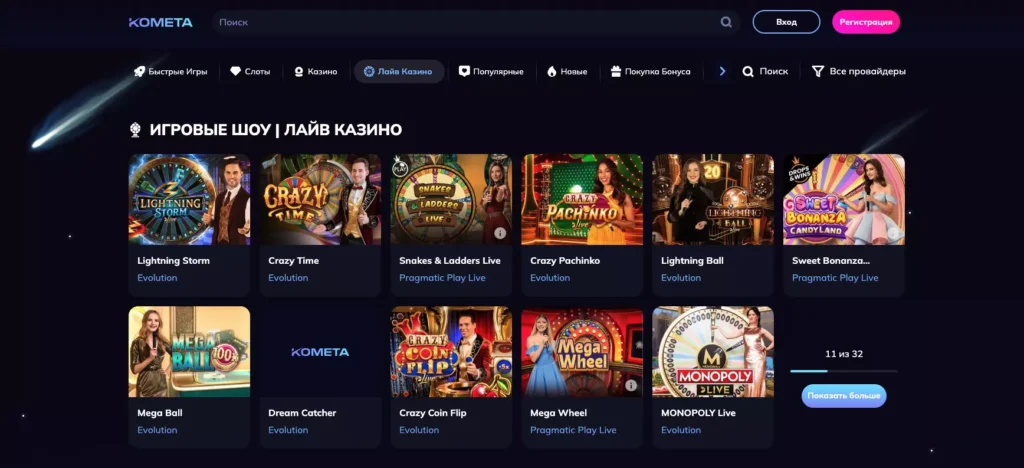Click info icon on Snakes & Ladders Live
This screenshot has height=468, width=1024.
click(x=500, y=233)
